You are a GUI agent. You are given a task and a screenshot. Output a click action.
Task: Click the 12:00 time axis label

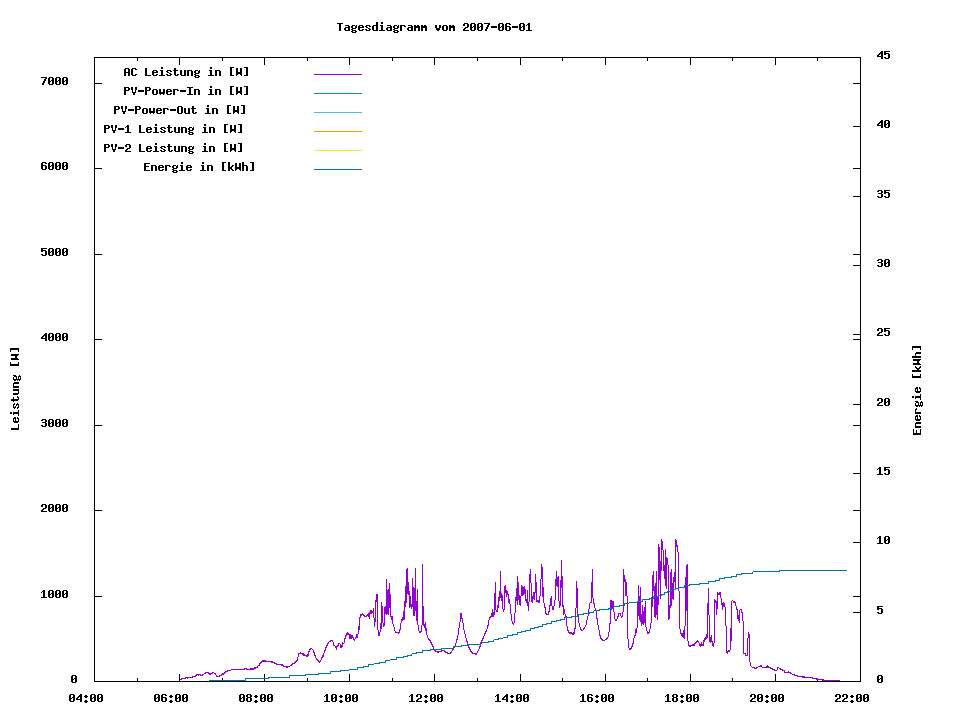point(426,698)
